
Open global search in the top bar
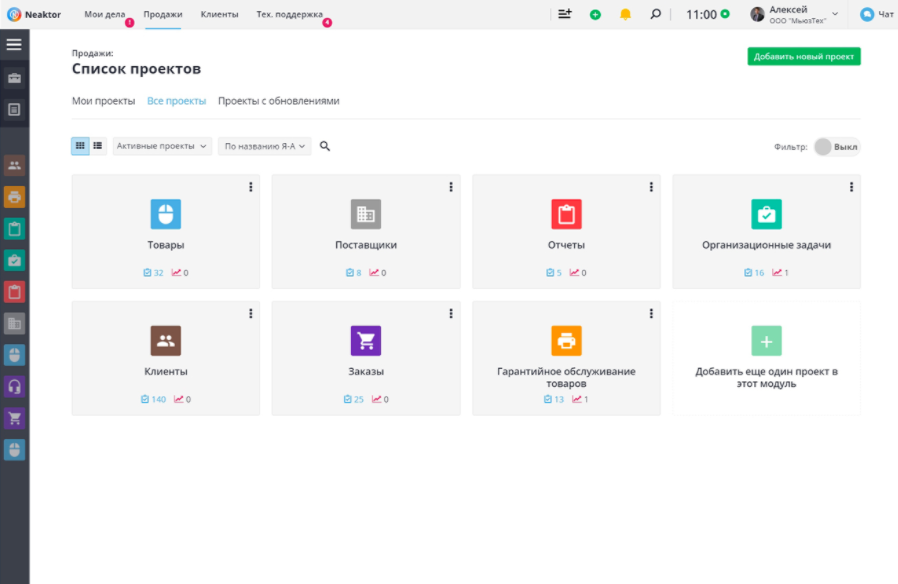[656, 14]
